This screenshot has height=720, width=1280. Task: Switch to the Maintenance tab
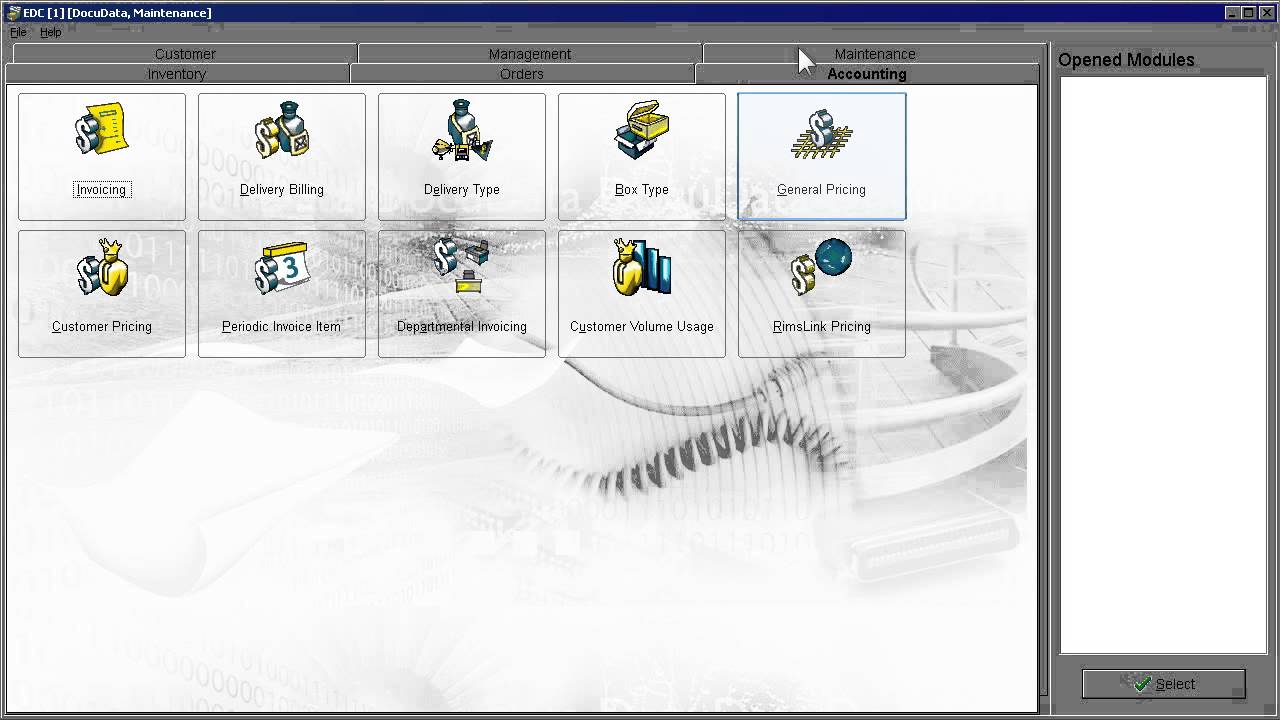pyautogui.click(x=875, y=54)
